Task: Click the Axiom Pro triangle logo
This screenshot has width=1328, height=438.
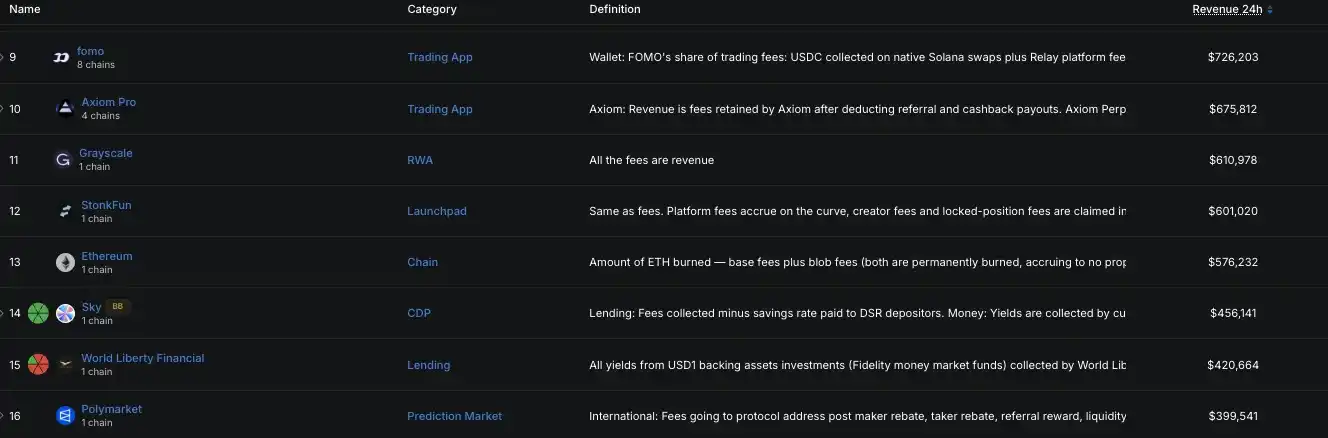Action: point(65,109)
